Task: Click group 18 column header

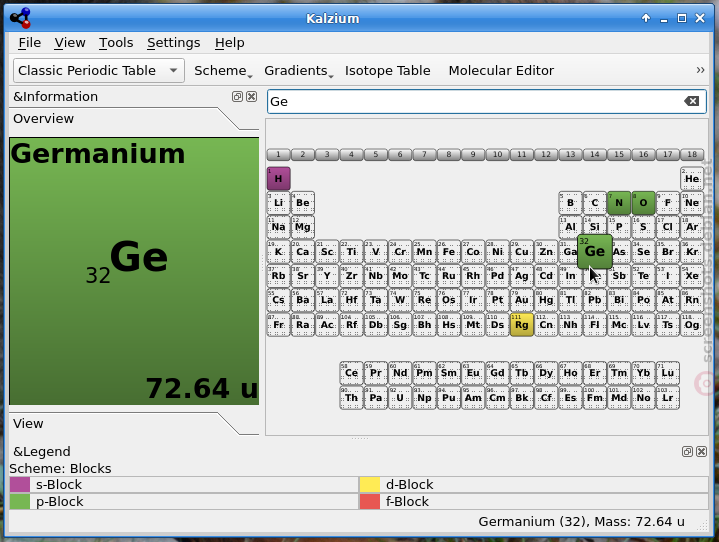Action: pos(692,155)
